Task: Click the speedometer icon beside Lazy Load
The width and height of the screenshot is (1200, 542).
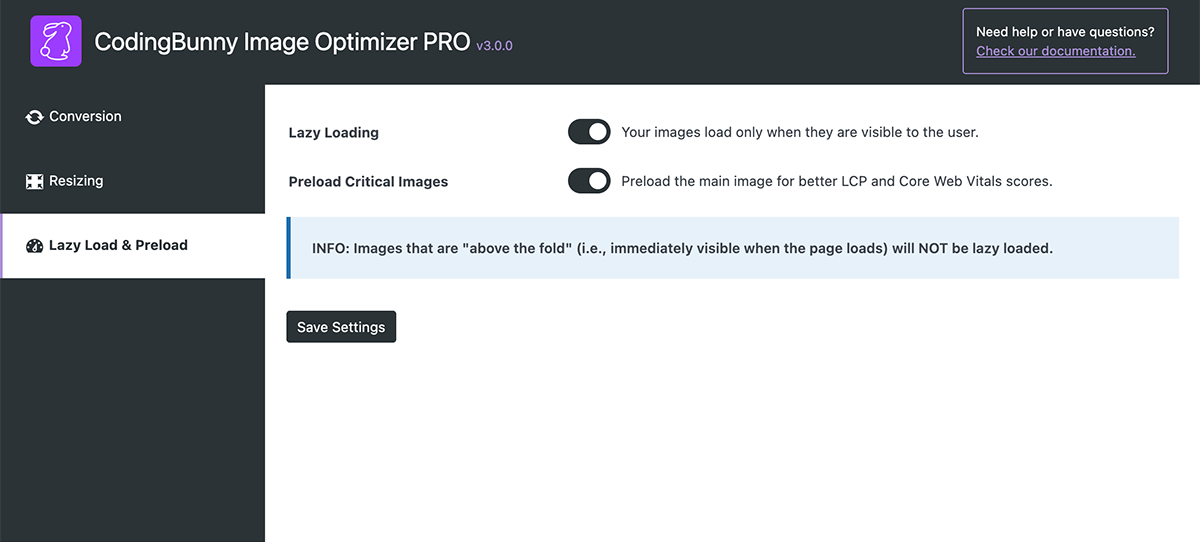Action: coord(35,246)
